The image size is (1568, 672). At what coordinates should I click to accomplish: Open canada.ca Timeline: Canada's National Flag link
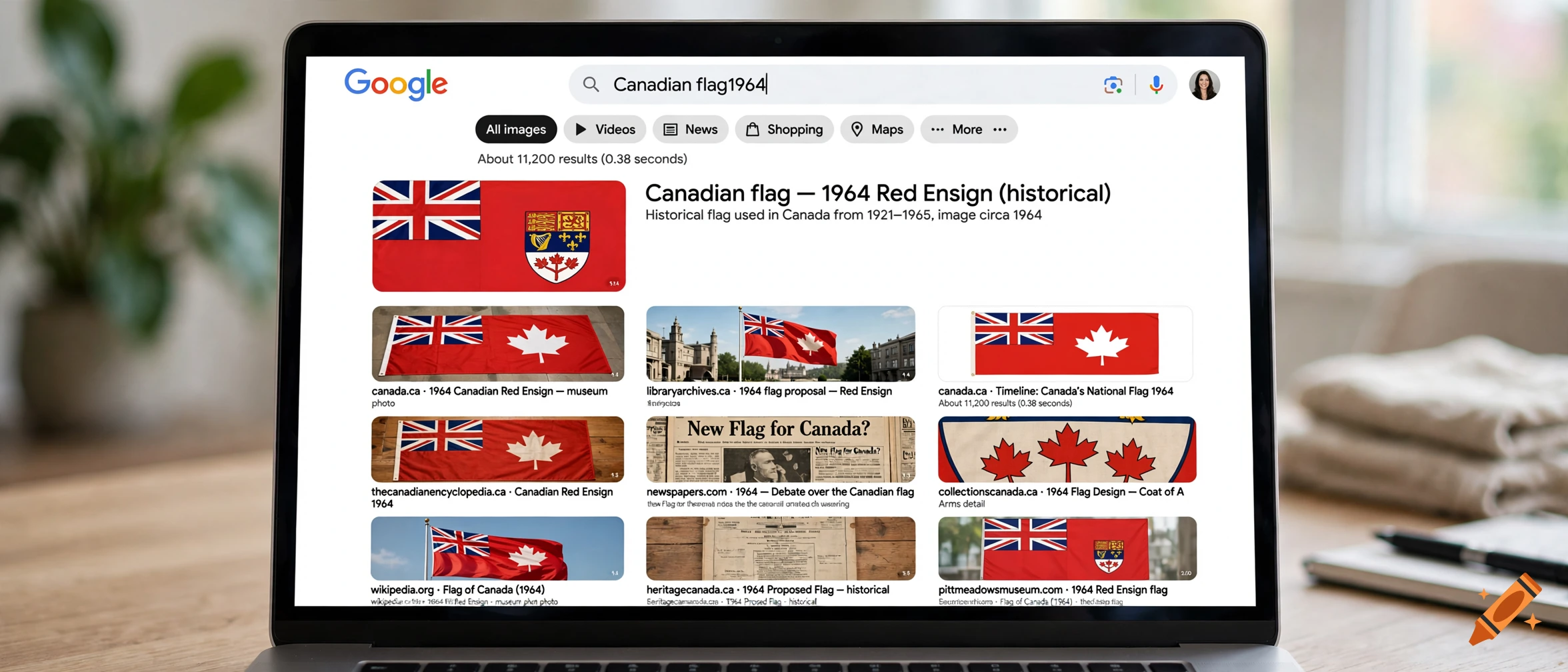1055,391
